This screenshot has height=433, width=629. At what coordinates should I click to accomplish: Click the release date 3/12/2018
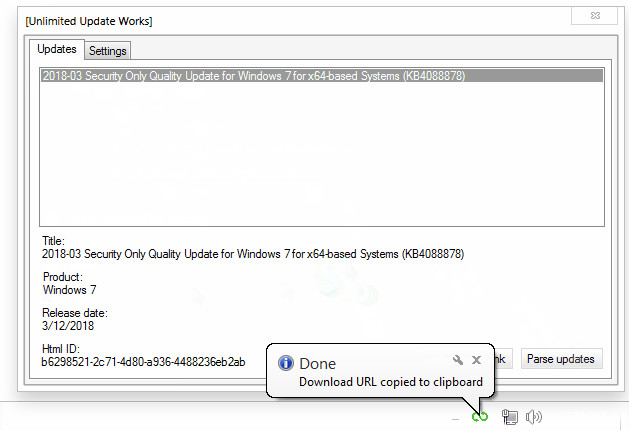click(x=68, y=325)
